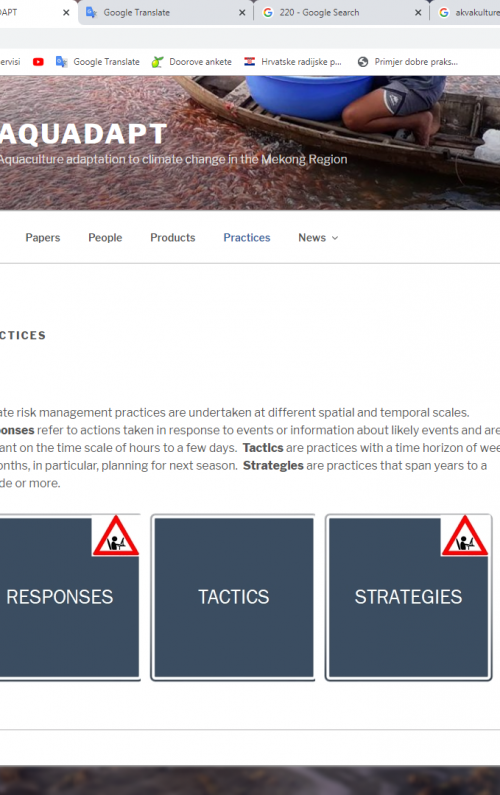Open the Doorove ankete bookmark
This screenshot has width=500, height=795.
(x=192, y=62)
